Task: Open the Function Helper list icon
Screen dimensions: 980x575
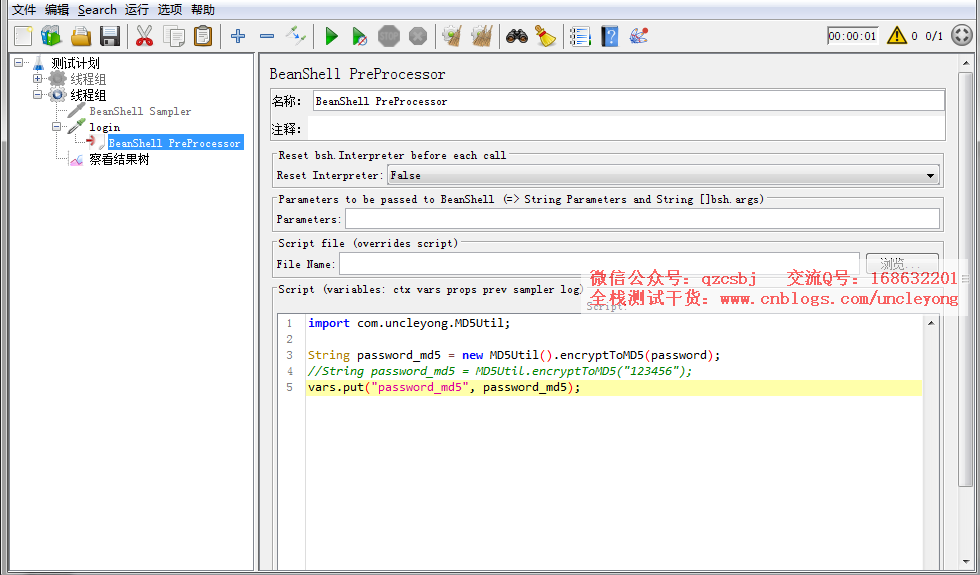Action: (x=580, y=36)
